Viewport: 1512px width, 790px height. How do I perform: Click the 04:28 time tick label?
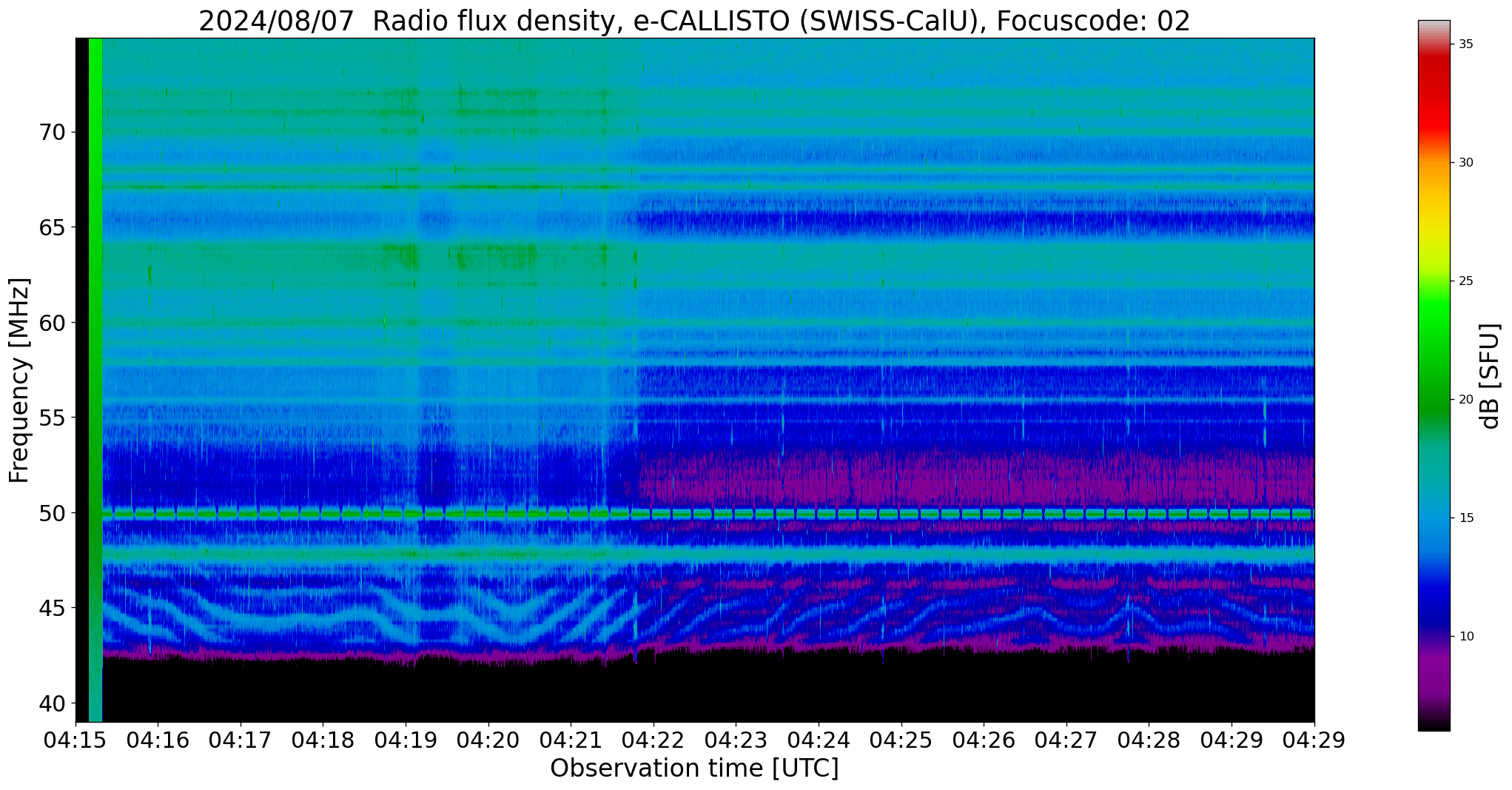[x=1149, y=740]
